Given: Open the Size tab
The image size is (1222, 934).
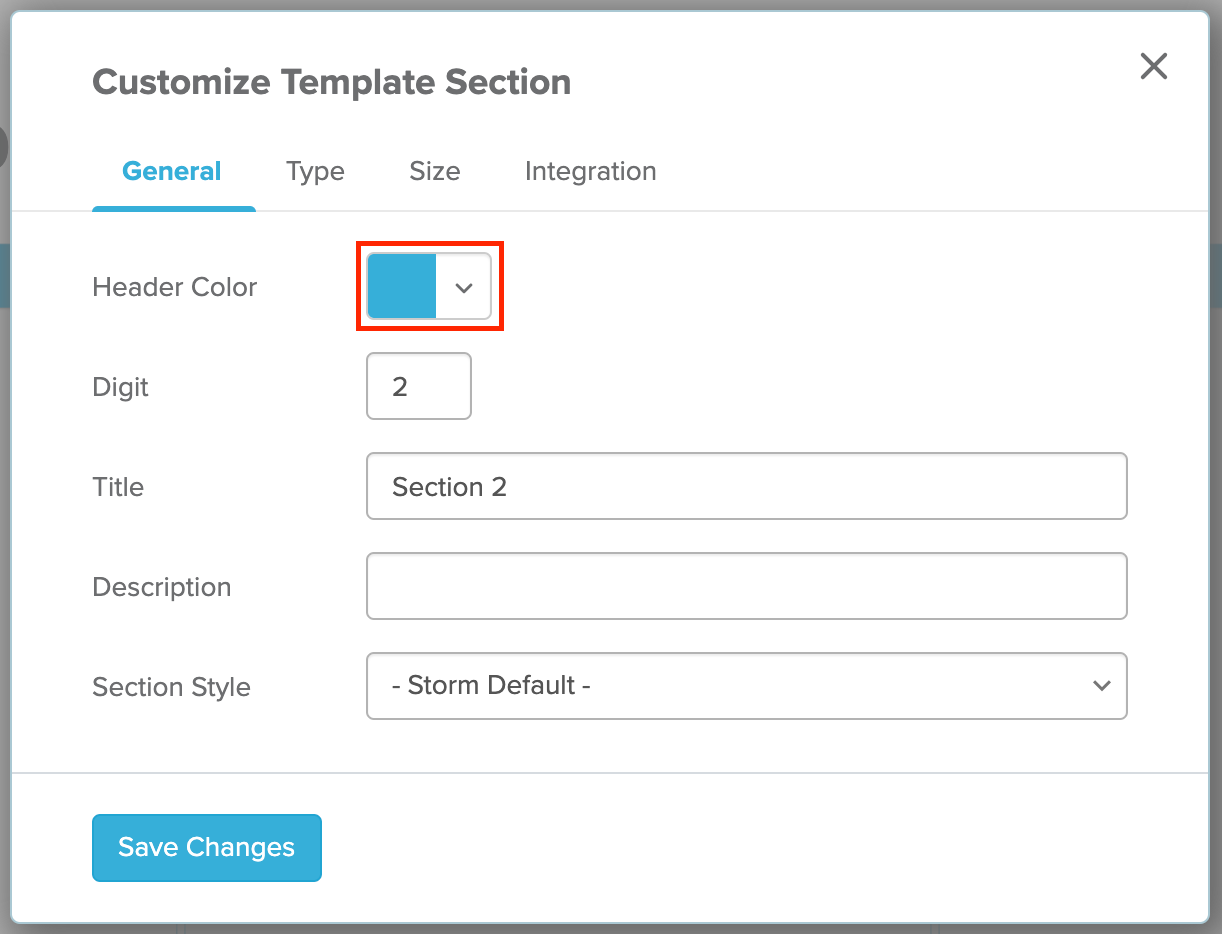Looking at the screenshot, I should pyautogui.click(x=435, y=171).
